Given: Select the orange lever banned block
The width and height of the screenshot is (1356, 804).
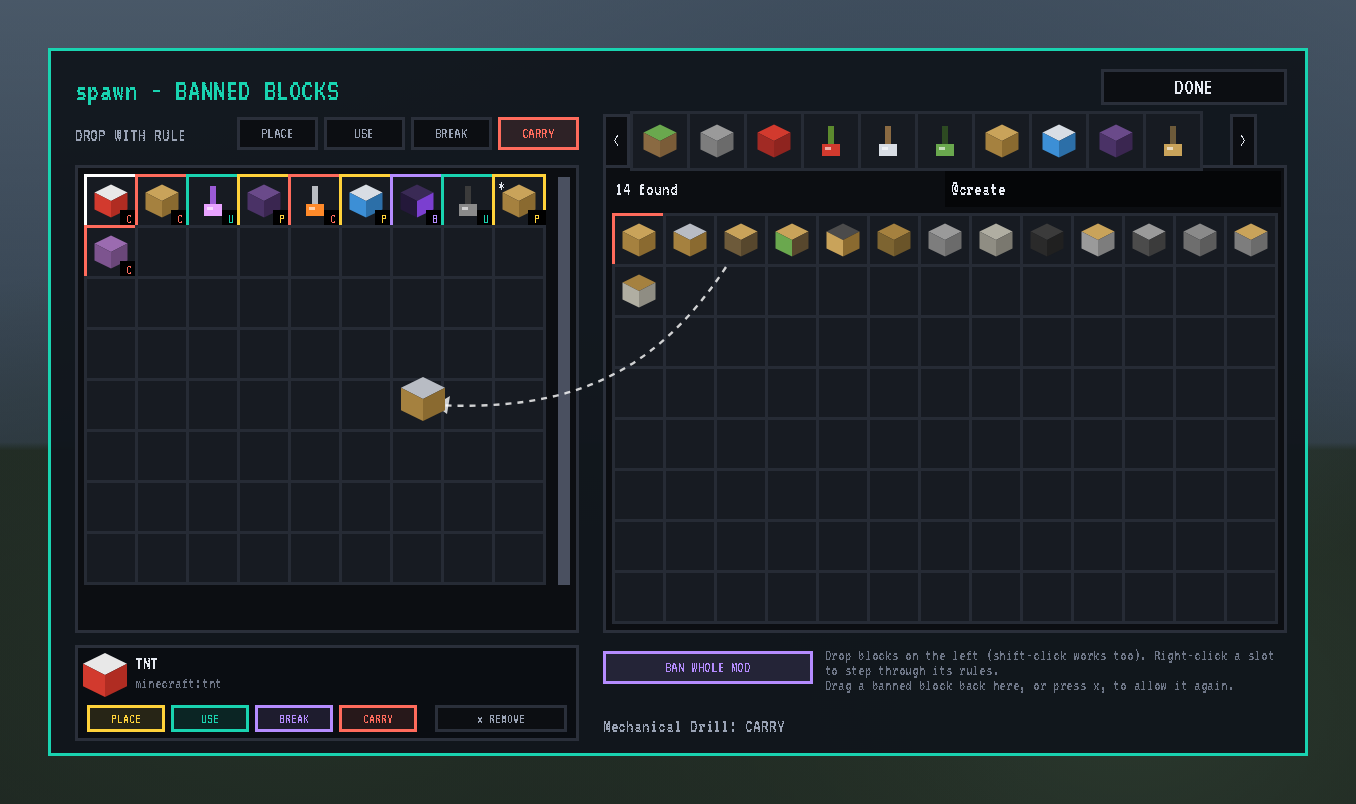Looking at the screenshot, I should point(314,200).
